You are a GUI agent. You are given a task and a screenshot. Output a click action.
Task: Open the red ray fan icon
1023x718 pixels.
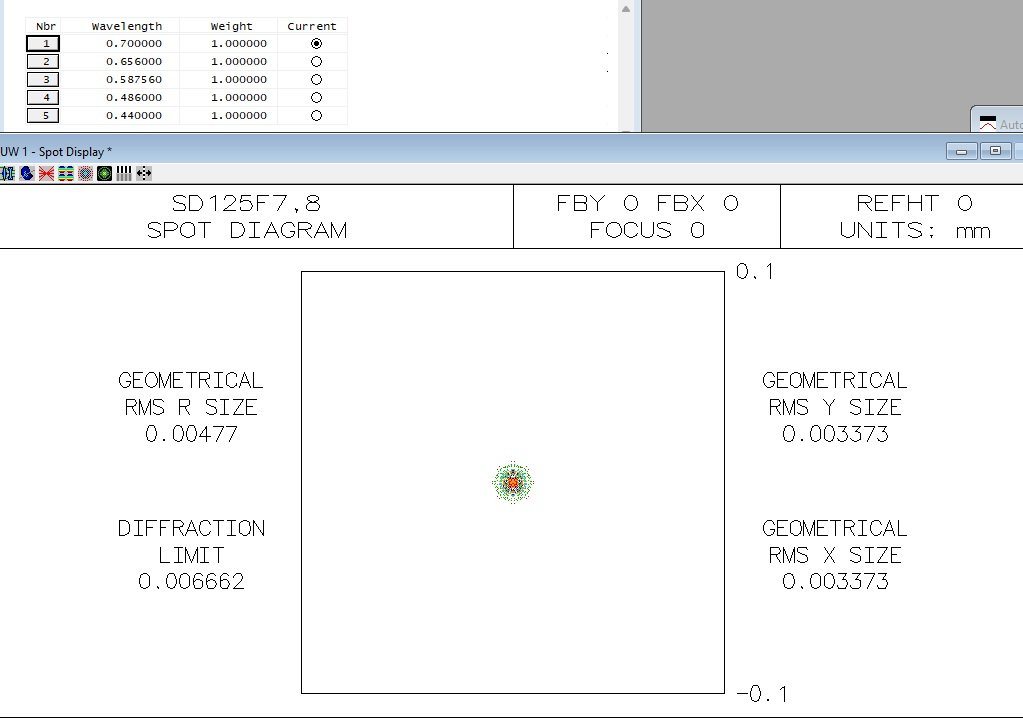(x=46, y=173)
